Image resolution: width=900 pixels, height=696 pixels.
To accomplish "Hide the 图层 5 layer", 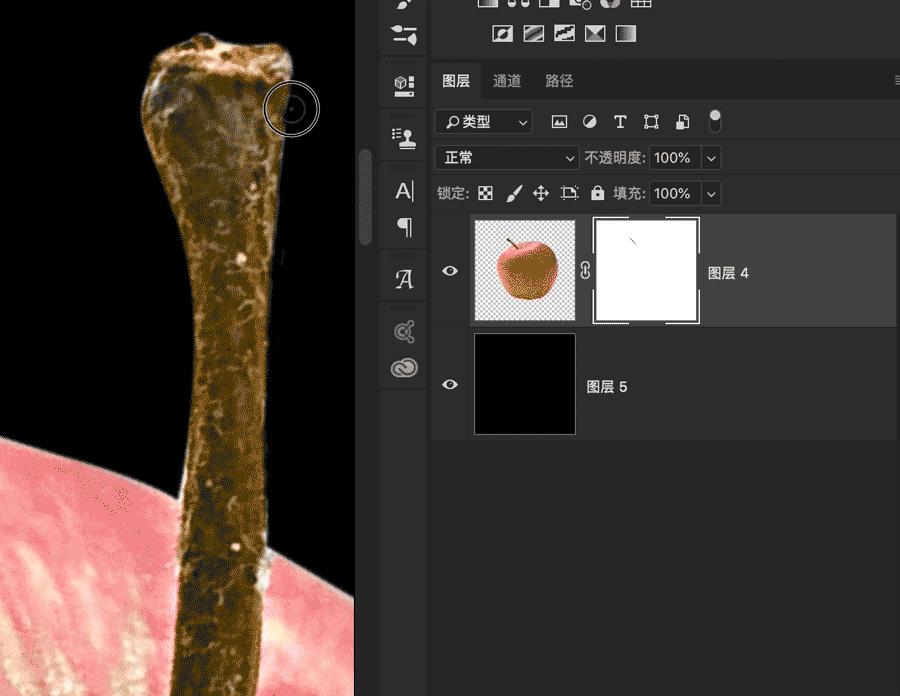I will 450,385.
